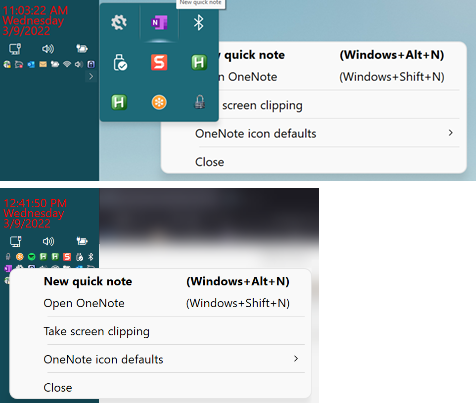Click the padlock icon in the overflow flyout
Viewport: 476px width, 403px height.
[x=199, y=102]
